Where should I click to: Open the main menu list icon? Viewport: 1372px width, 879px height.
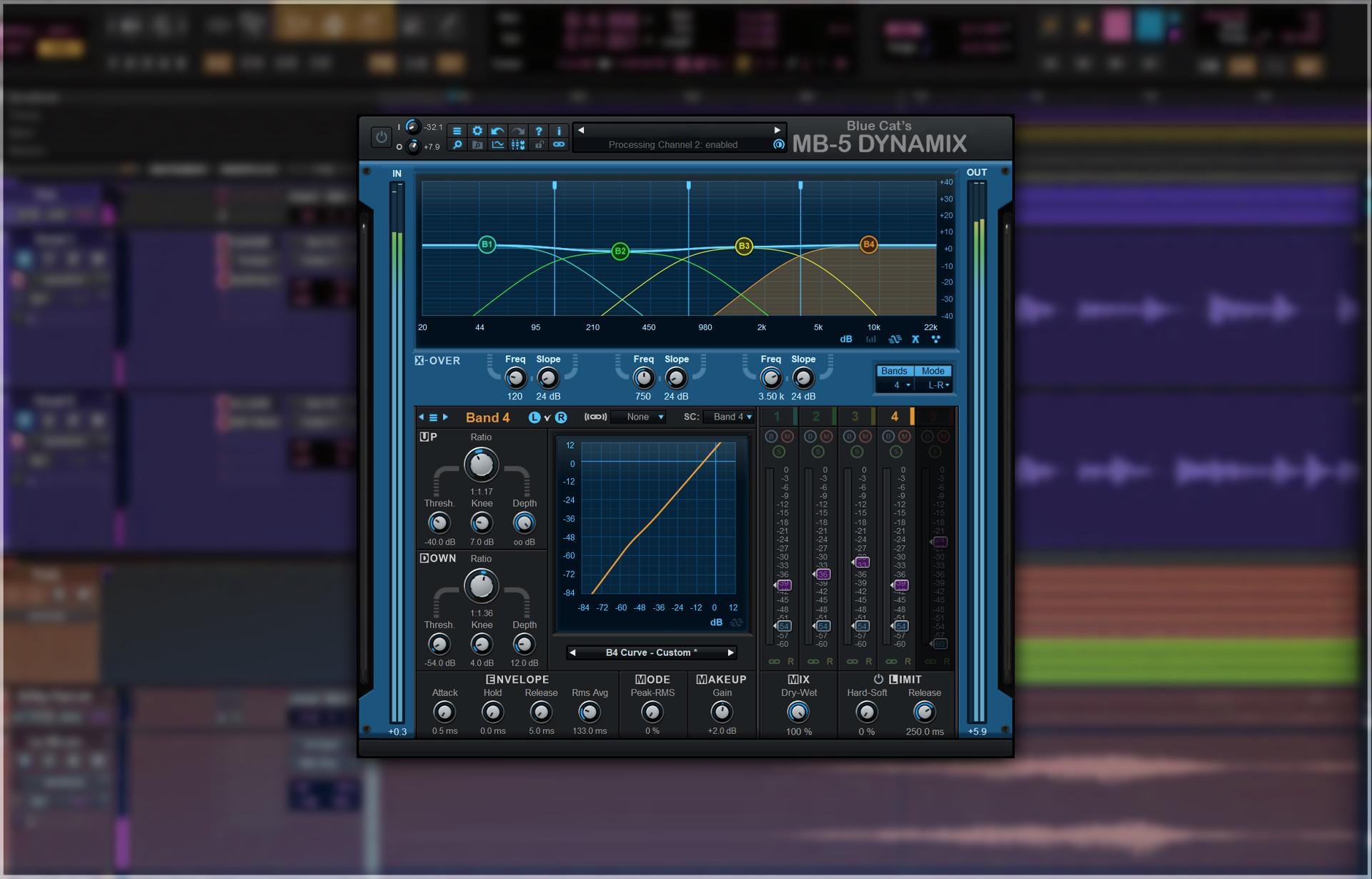(457, 131)
